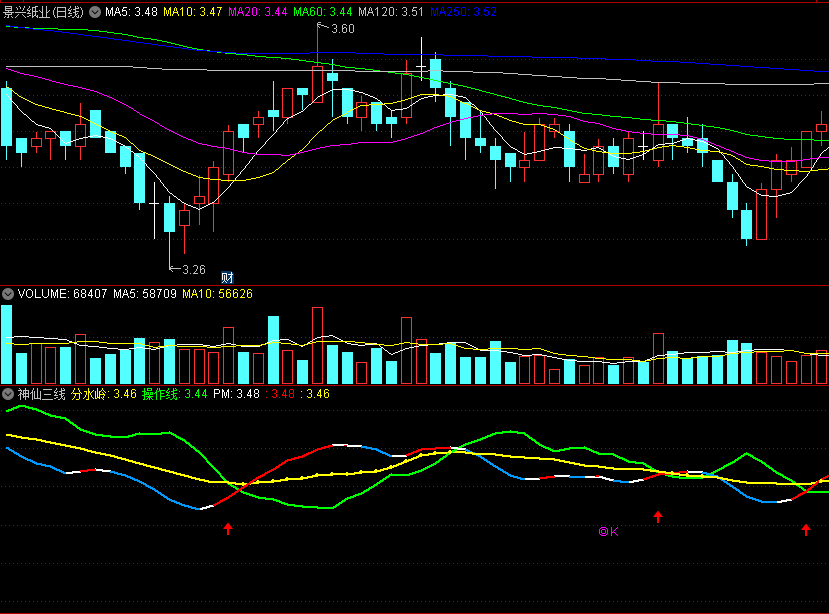Viewport: 829px width, 614px height.
Task: Click the 分水岭: 3.46 label
Action: click(x=104, y=394)
